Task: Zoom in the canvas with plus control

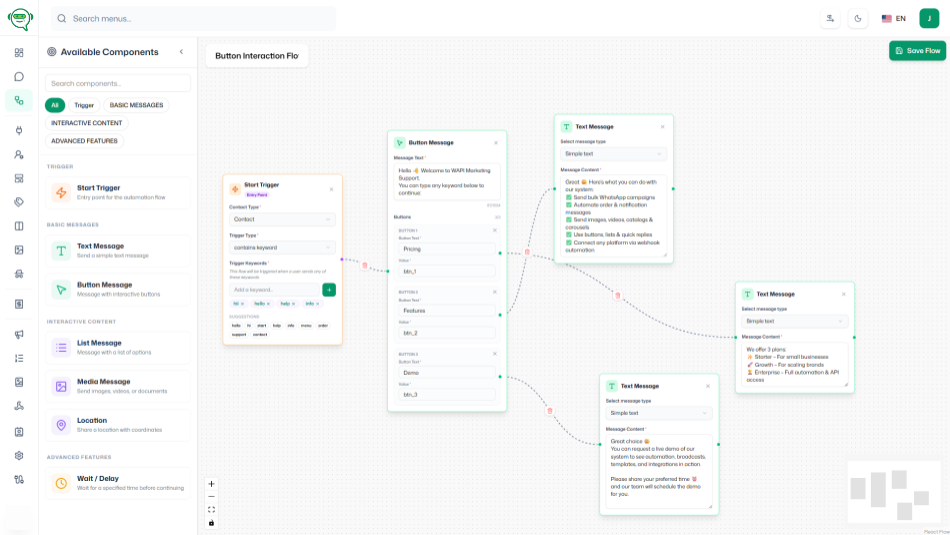Action: [x=211, y=484]
